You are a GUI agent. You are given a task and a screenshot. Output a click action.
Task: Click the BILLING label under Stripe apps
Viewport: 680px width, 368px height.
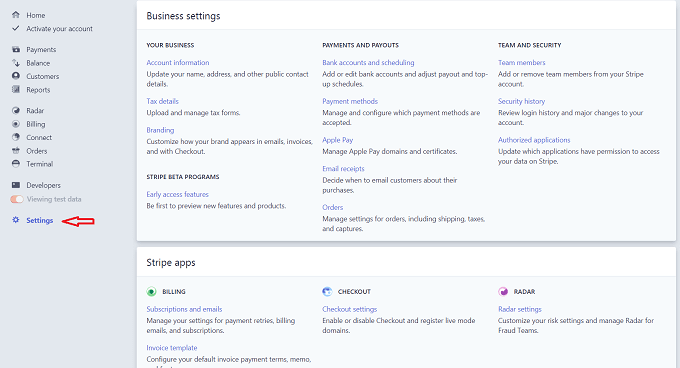[x=174, y=292]
